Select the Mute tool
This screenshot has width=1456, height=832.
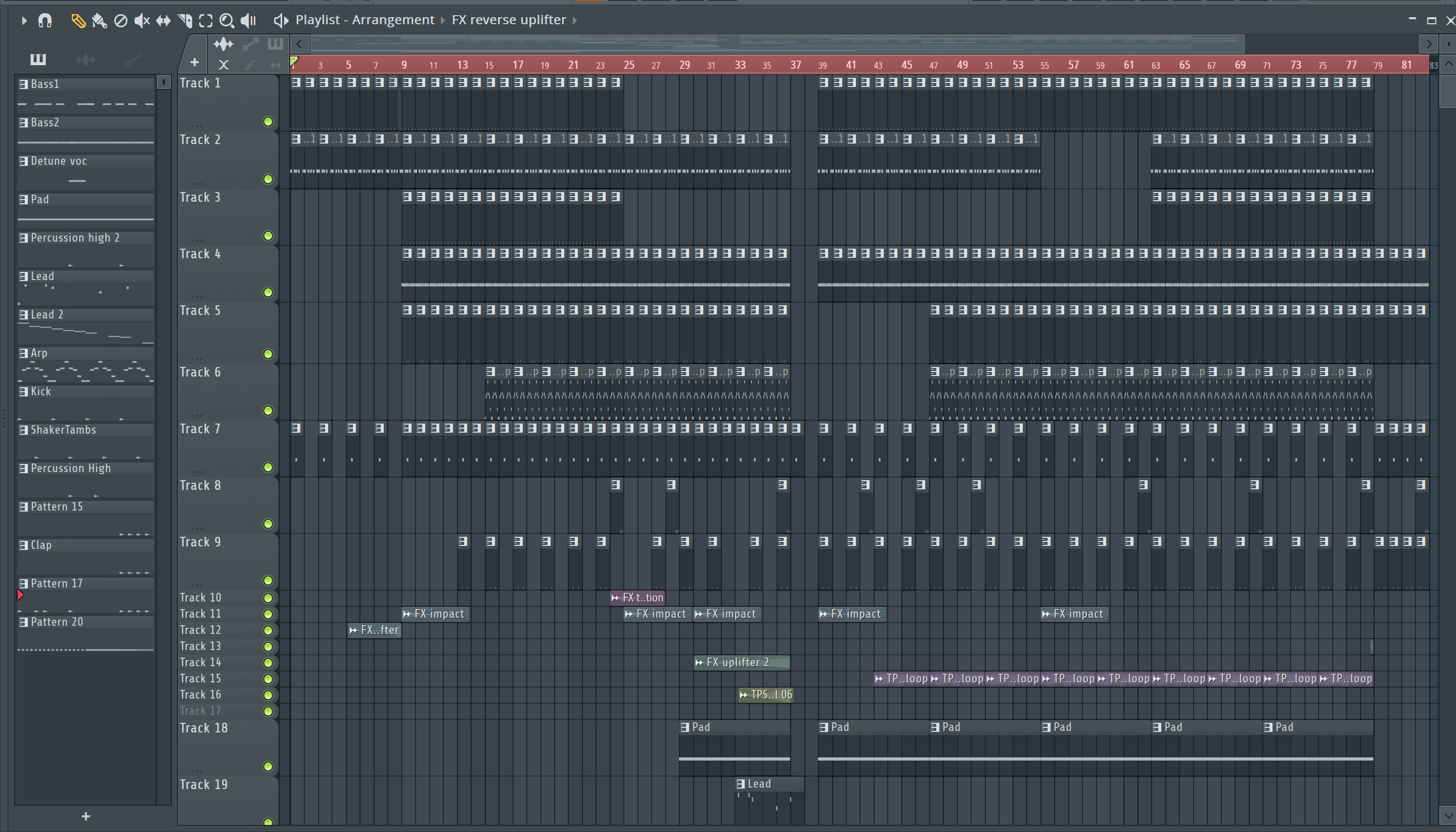142,21
